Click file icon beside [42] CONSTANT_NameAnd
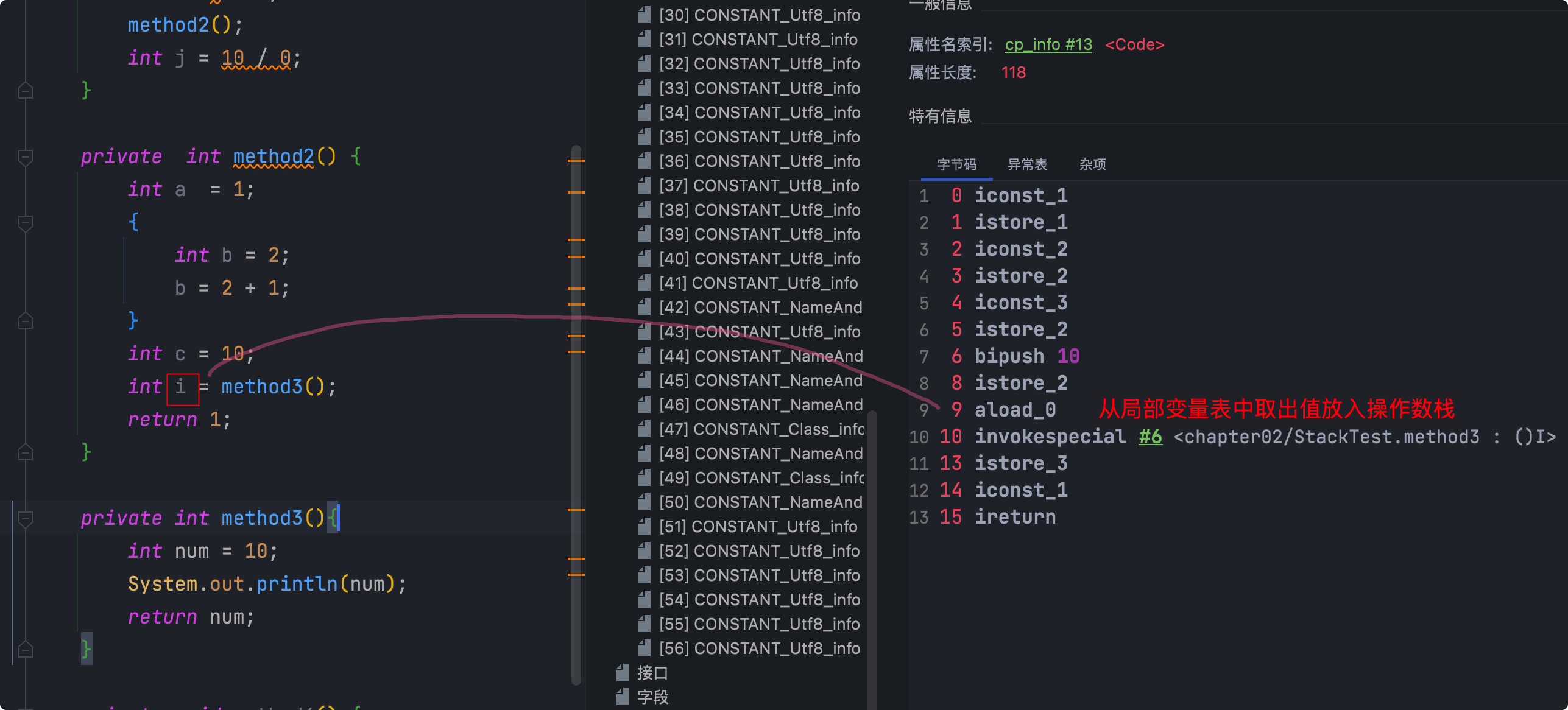This screenshot has height=710, width=1568. click(x=644, y=308)
